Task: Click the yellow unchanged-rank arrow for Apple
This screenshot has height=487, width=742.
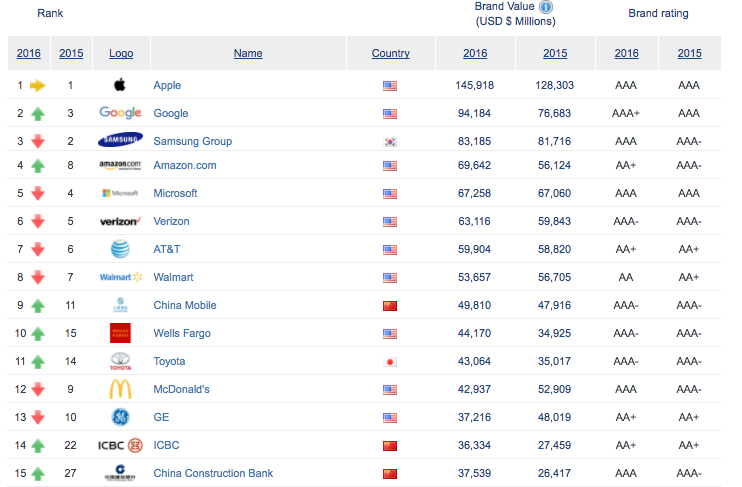Action: 39,85
